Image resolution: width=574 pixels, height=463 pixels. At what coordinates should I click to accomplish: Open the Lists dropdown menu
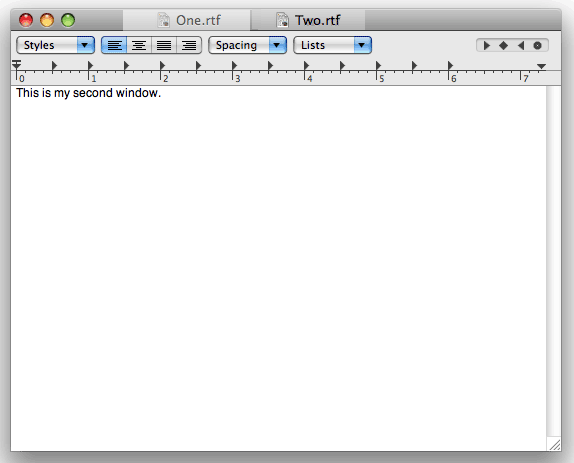pos(332,45)
